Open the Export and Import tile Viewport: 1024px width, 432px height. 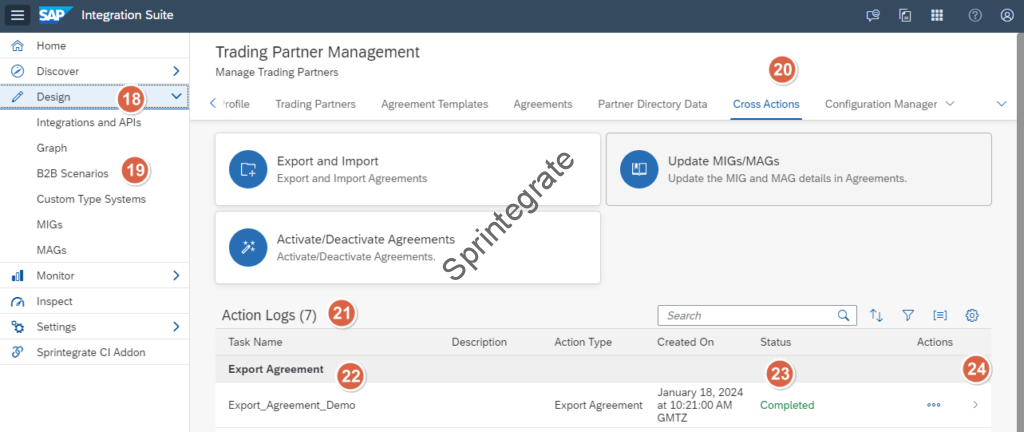pos(407,169)
